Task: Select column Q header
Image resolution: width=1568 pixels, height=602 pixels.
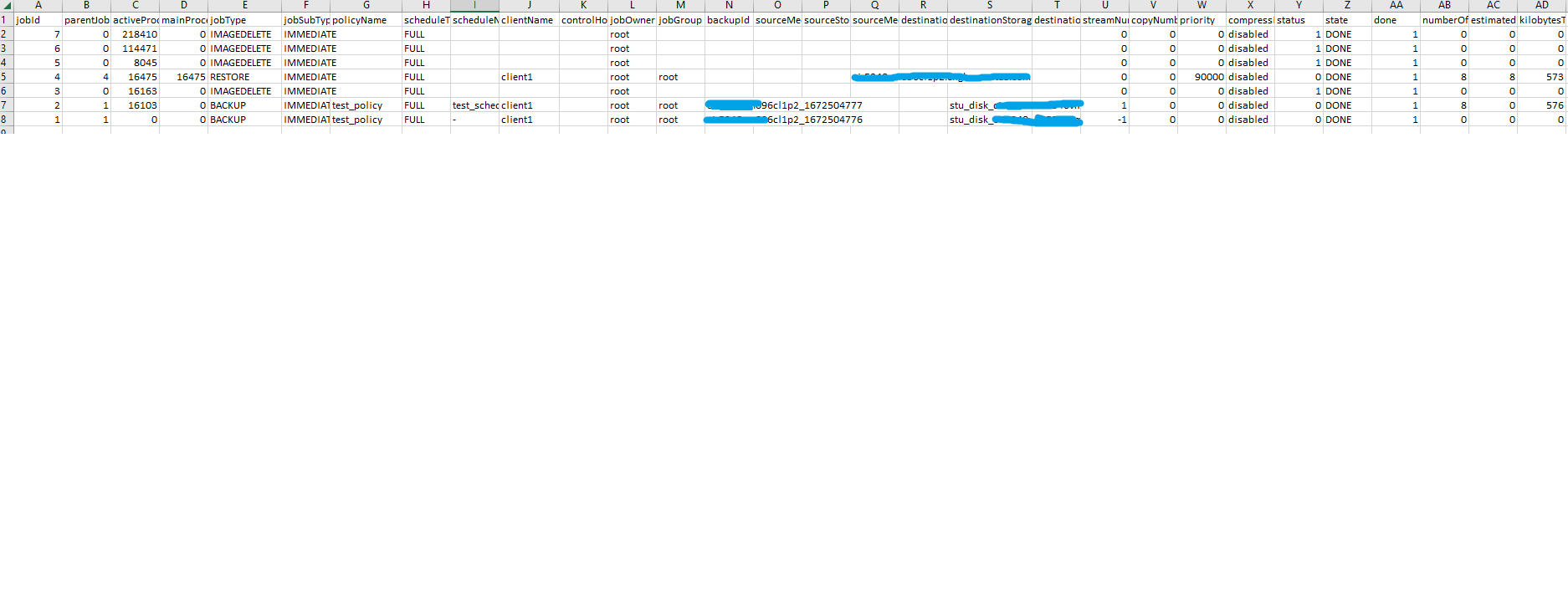Action: coord(875,5)
